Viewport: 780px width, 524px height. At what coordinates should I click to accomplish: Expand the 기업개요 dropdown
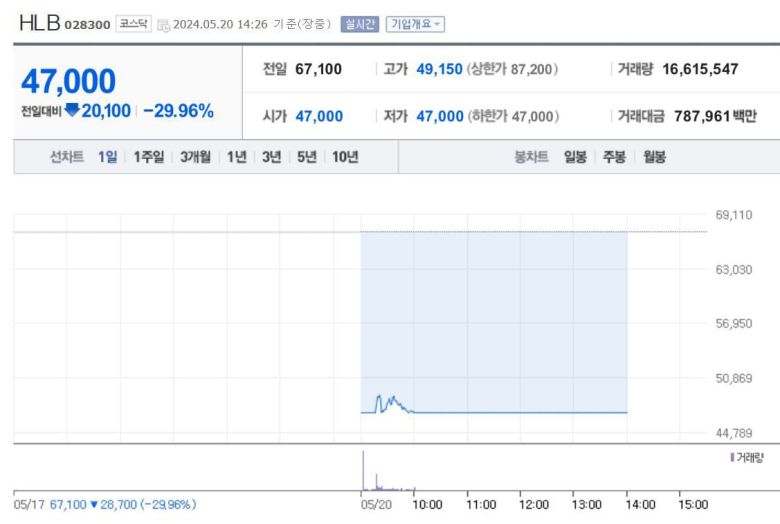[x=415, y=24]
